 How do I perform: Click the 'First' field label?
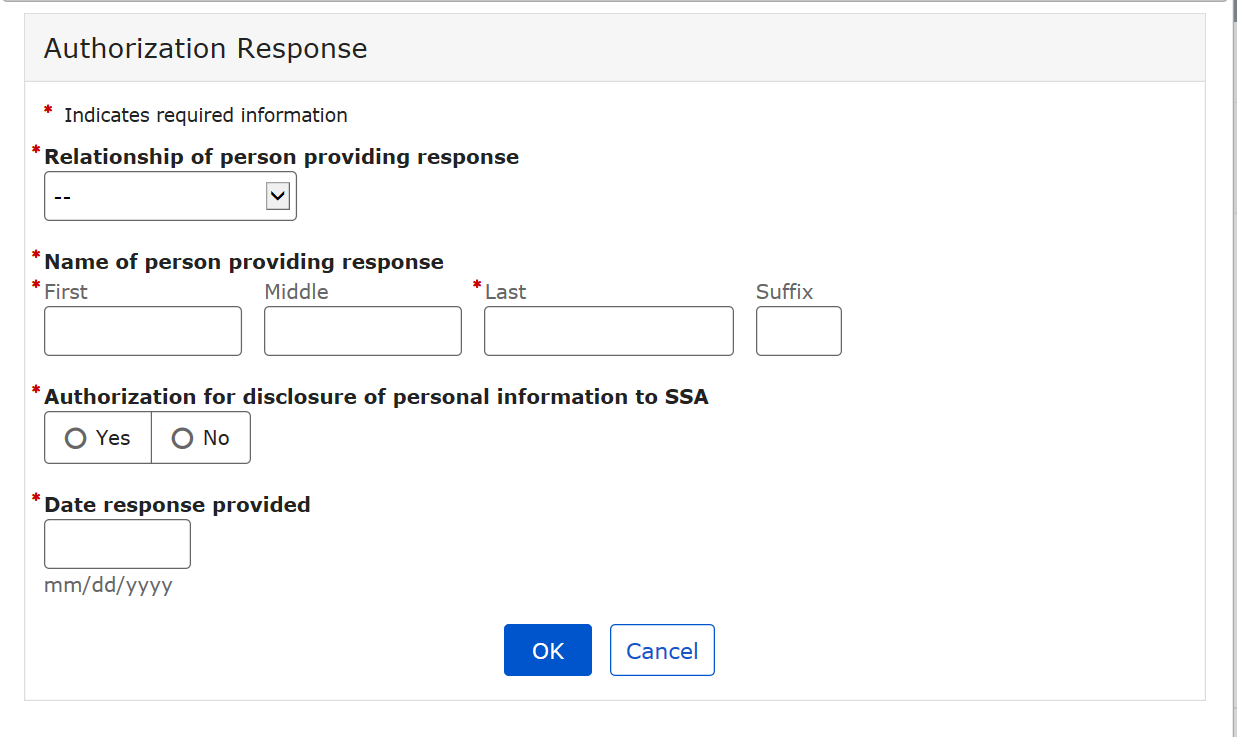click(x=66, y=292)
